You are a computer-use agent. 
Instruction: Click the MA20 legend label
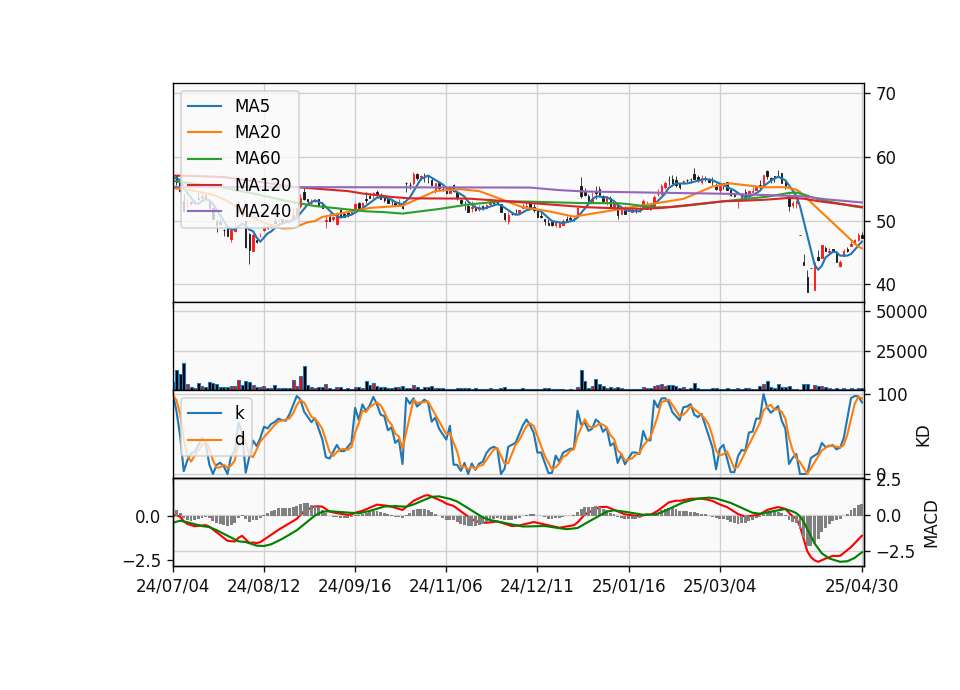click(x=257, y=132)
